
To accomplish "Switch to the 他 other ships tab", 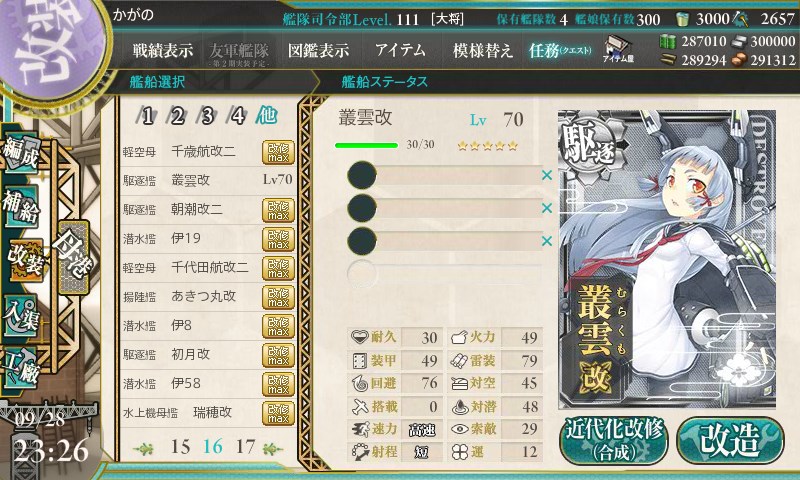I will pyautogui.click(x=267, y=115).
